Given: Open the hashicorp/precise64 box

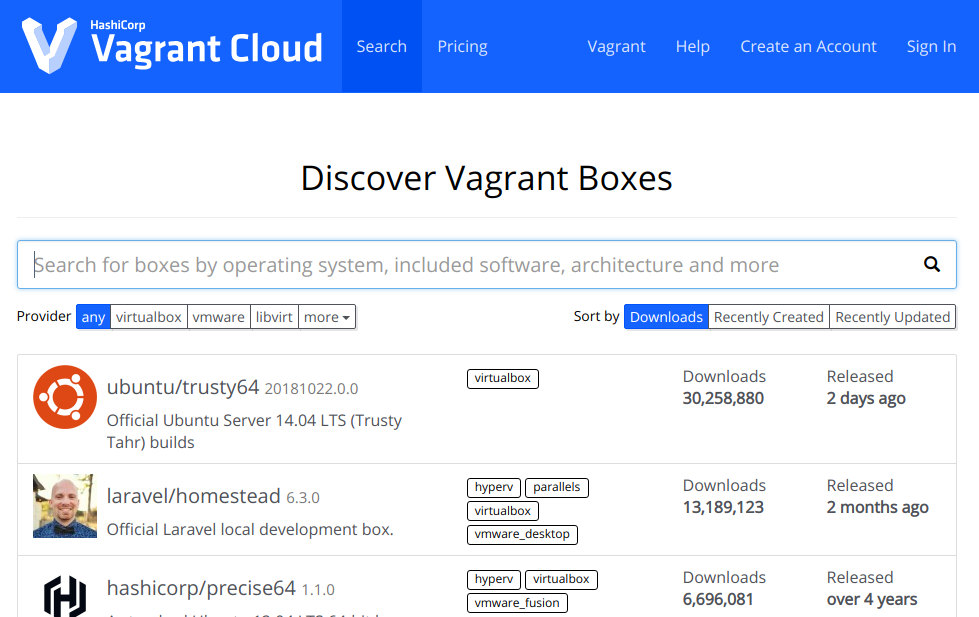Looking at the screenshot, I should coord(201,588).
